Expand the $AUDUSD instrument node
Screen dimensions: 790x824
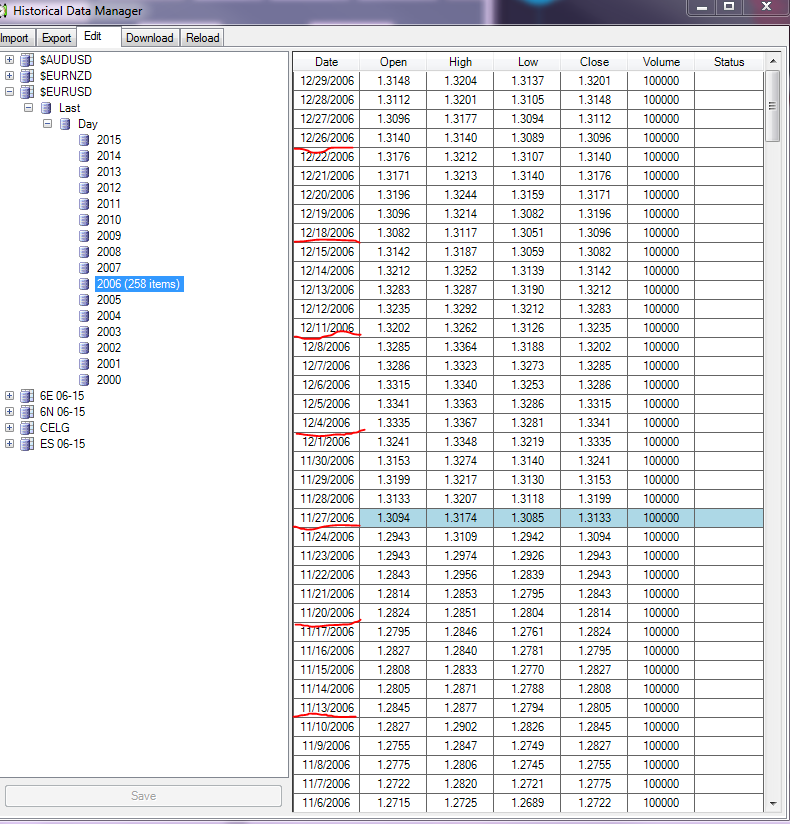9,60
